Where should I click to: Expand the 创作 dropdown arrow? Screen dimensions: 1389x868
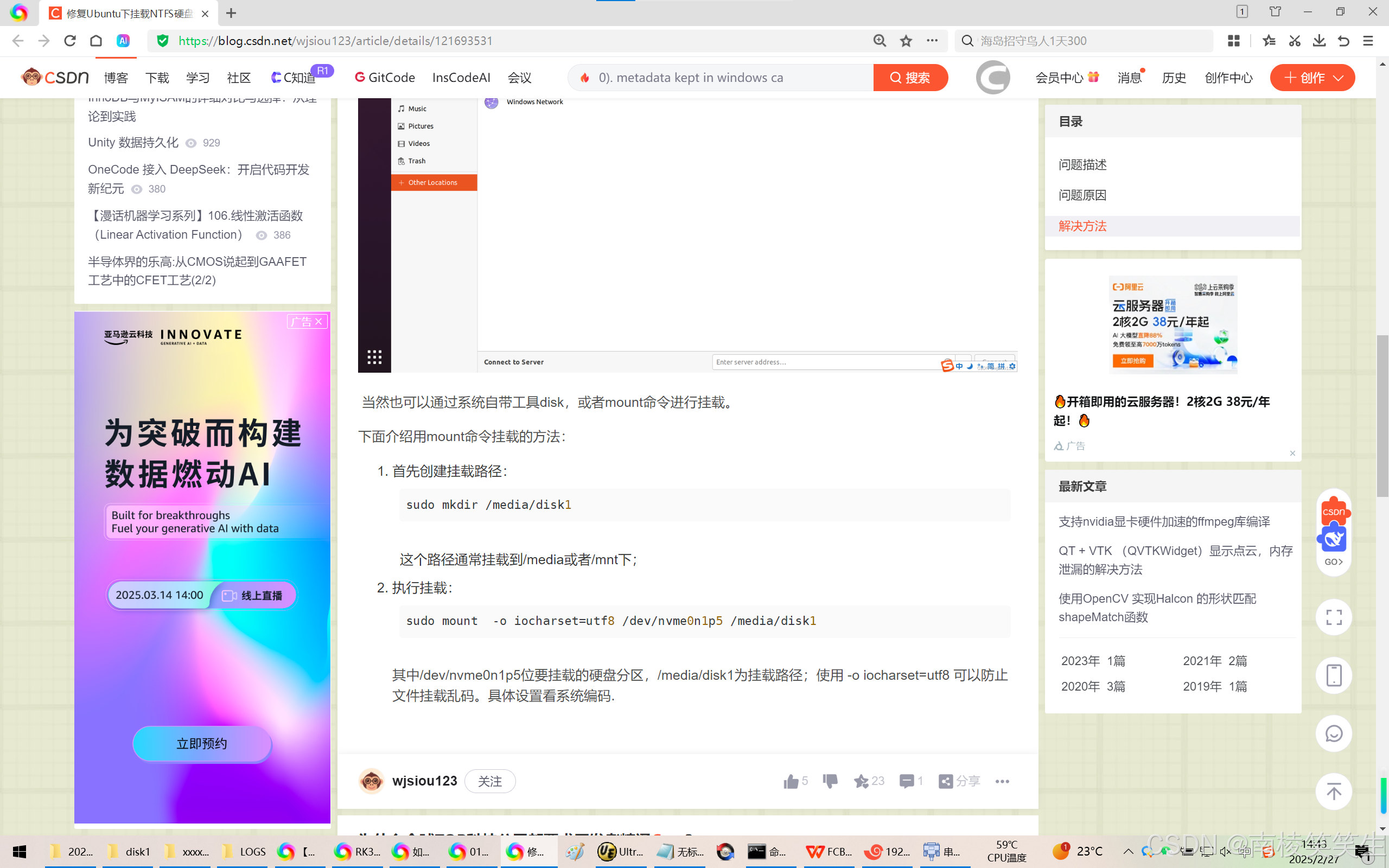(x=1339, y=78)
